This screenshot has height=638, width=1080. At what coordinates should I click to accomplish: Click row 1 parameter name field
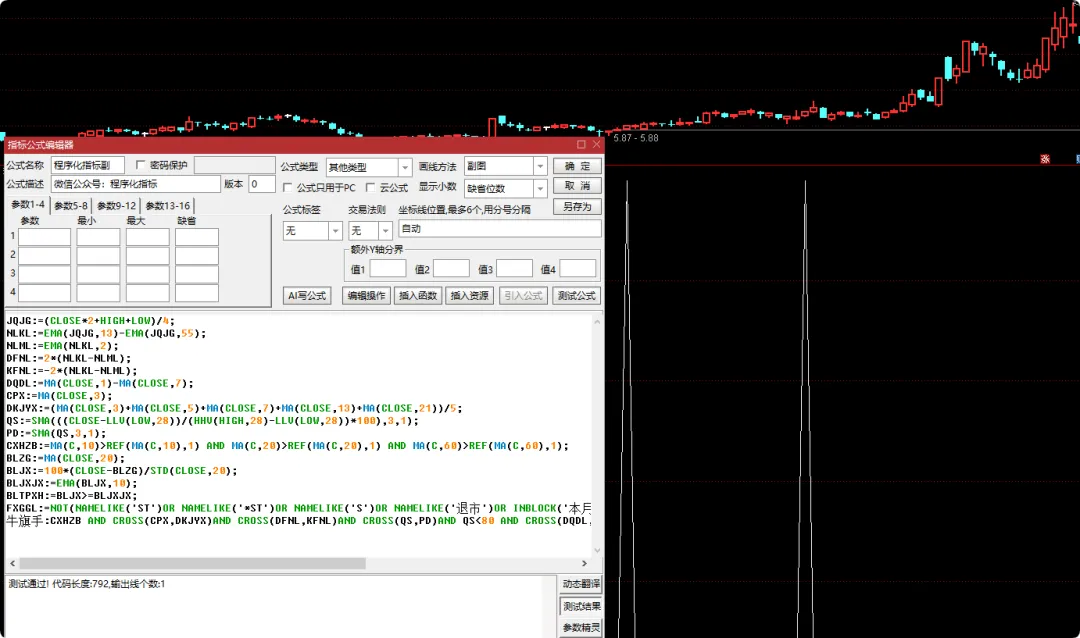pyautogui.click(x=44, y=237)
